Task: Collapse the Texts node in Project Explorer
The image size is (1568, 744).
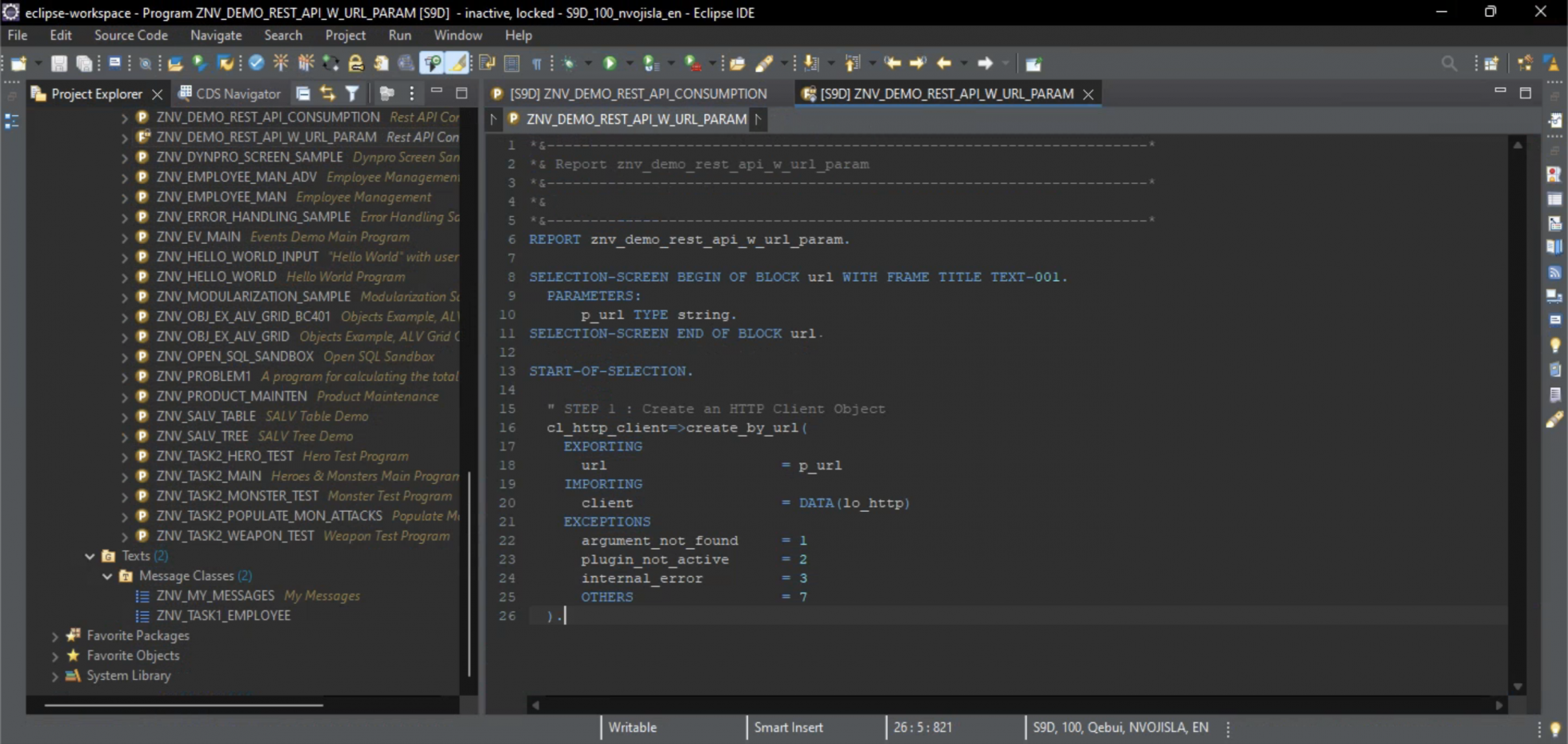Action: pyautogui.click(x=90, y=555)
